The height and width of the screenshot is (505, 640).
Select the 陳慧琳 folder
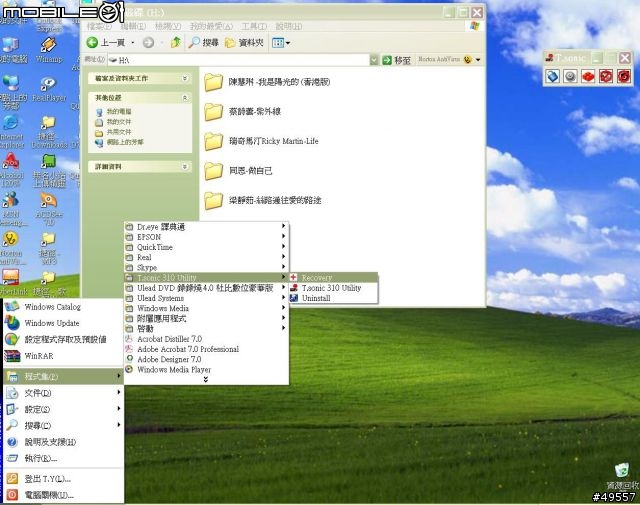pos(267,82)
